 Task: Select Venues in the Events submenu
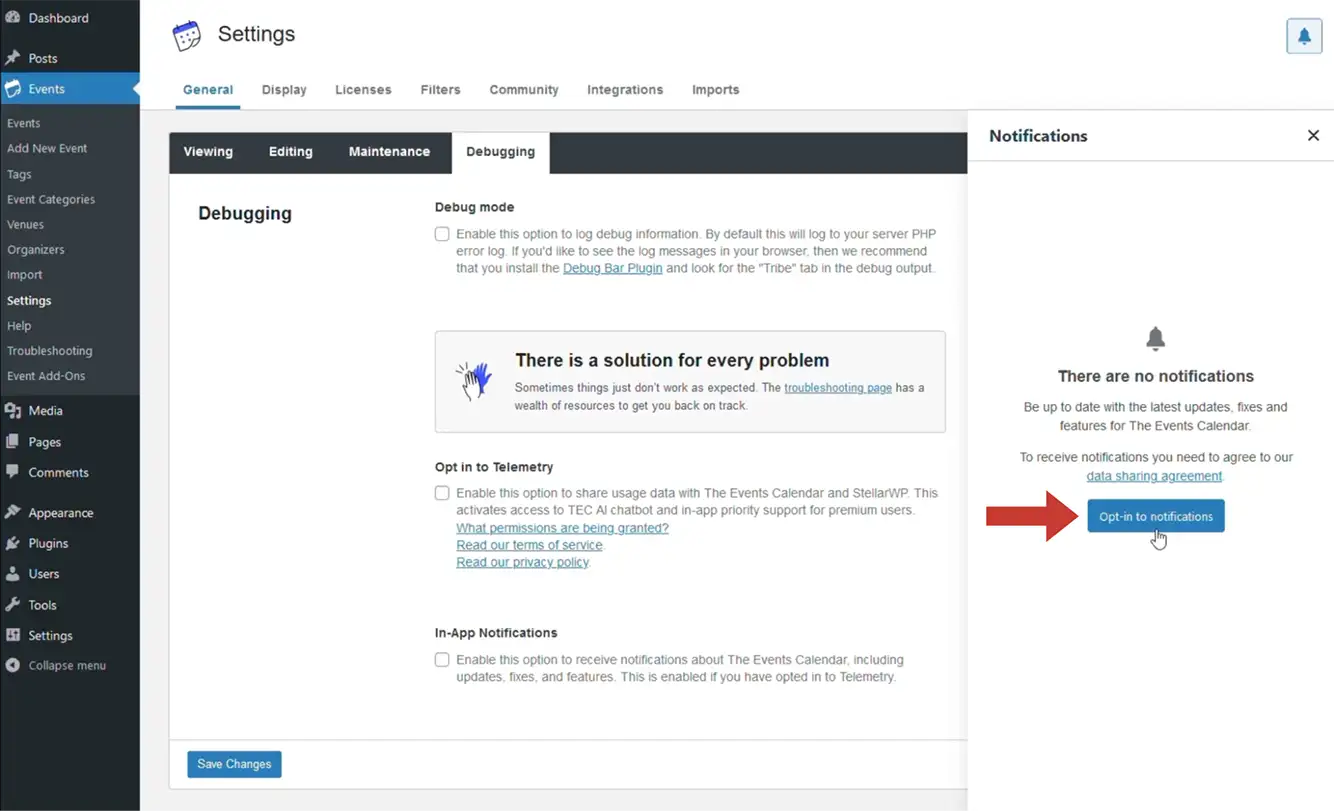pos(26,225)
